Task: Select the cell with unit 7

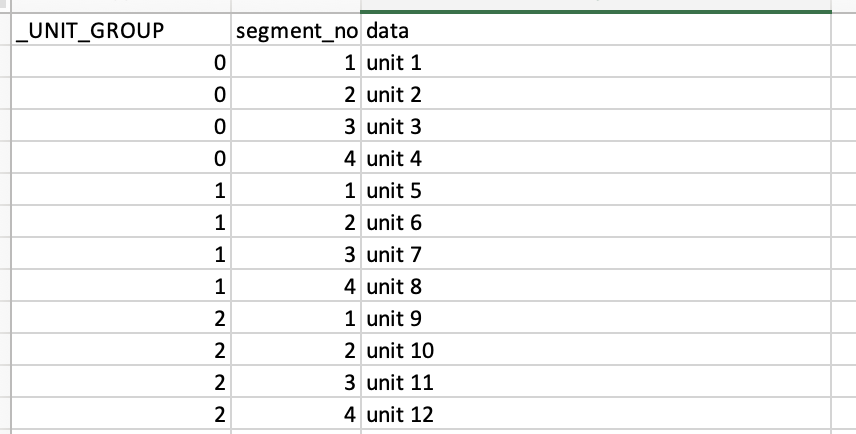Action: coord(596,253)
